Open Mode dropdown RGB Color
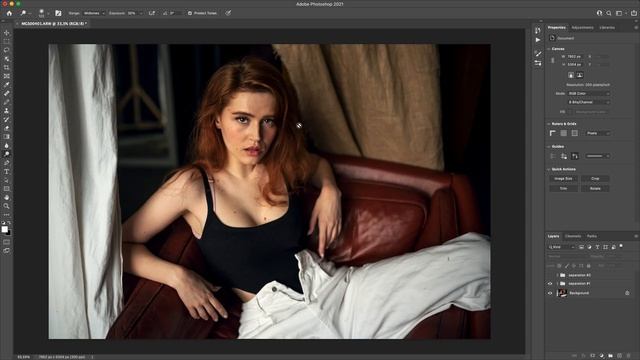The image size is (640, 360). pyautogui.click(x=589, y=93)
